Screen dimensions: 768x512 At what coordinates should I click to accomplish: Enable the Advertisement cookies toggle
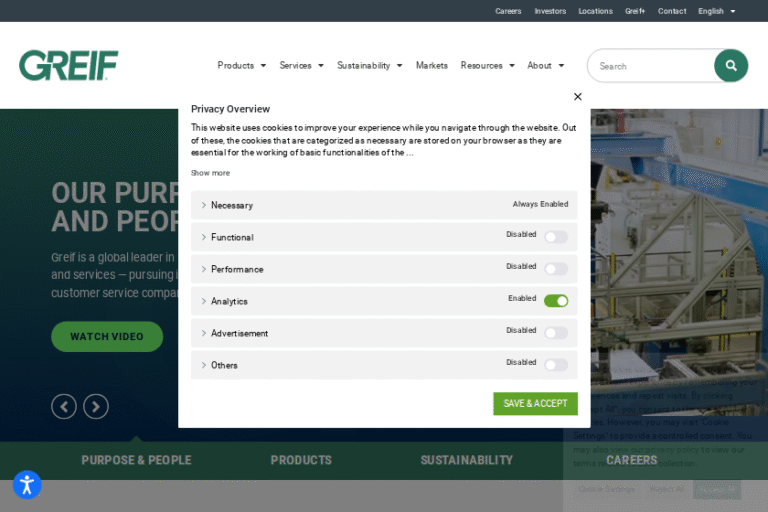pyautogui.click(x=556, y=333)
